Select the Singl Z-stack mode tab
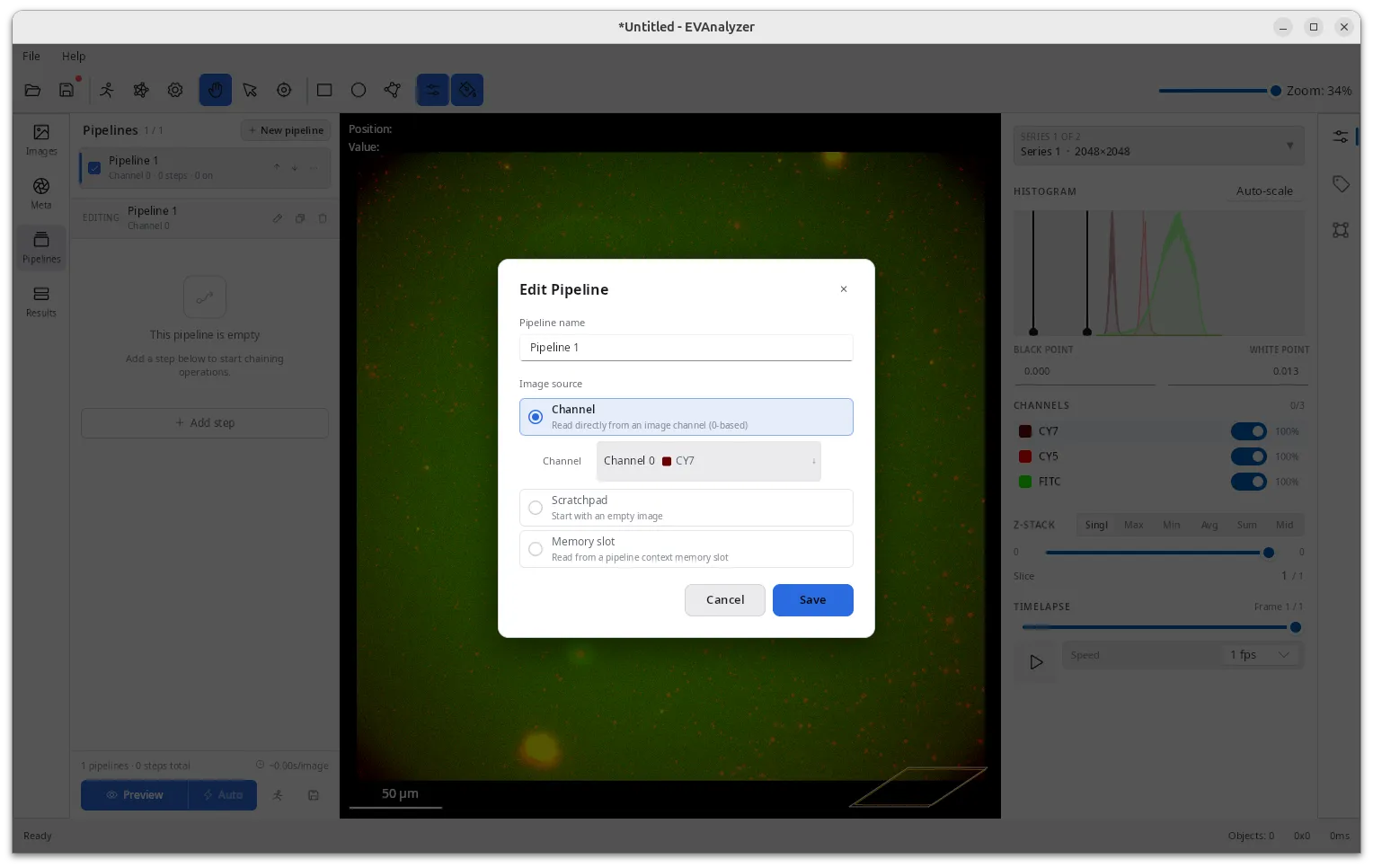The width and height of the screenshot is (1373, 868). pyautogui.click(x=1096, y=525)
